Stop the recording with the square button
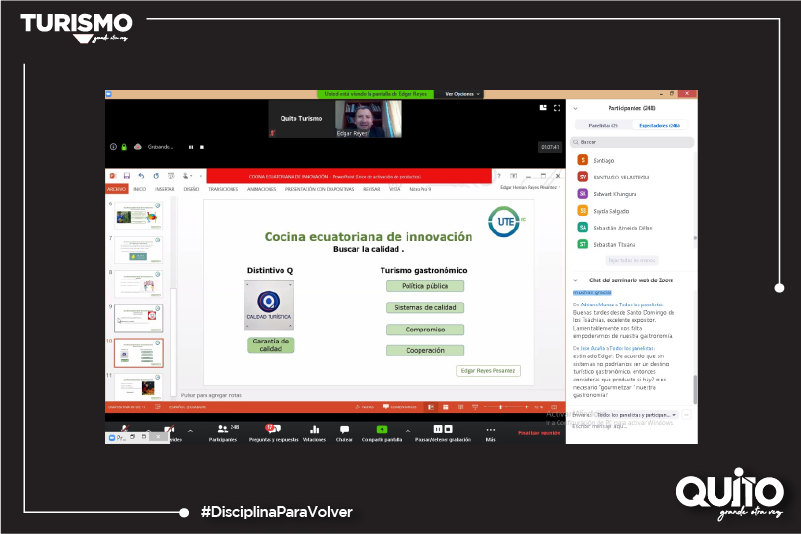 point(203,147)
